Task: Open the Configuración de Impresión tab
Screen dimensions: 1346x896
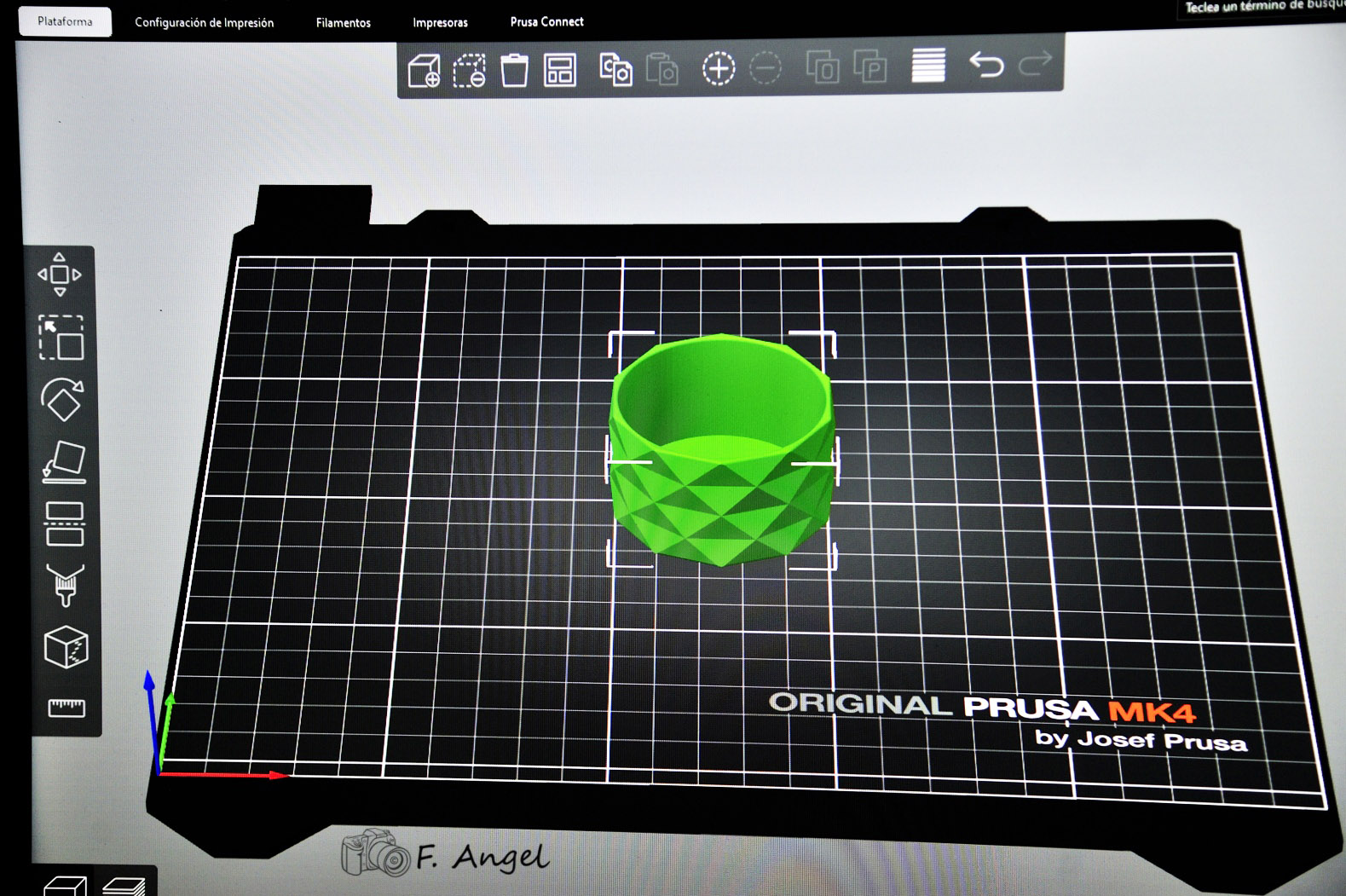Action: [x=205, y=22]
